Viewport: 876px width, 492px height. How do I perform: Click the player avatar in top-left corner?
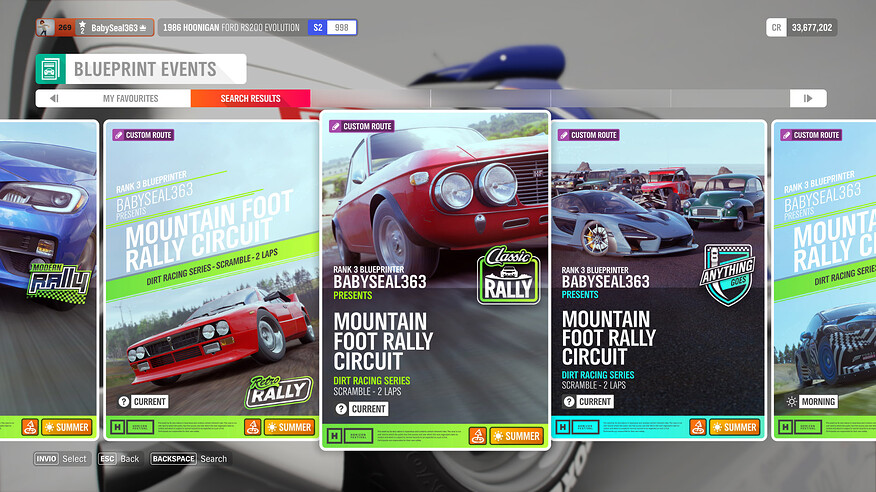point(44,27)
